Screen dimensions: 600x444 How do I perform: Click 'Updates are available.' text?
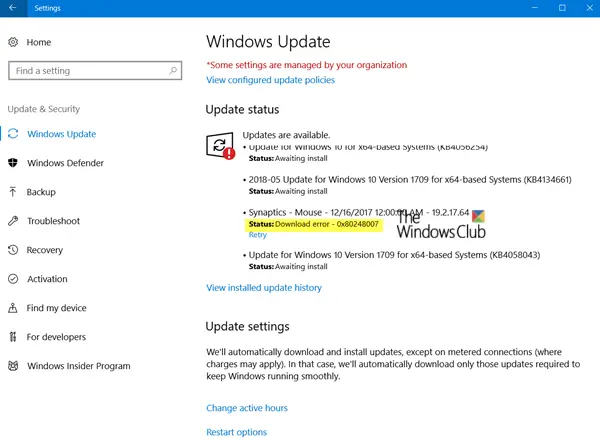click(286, 135)
